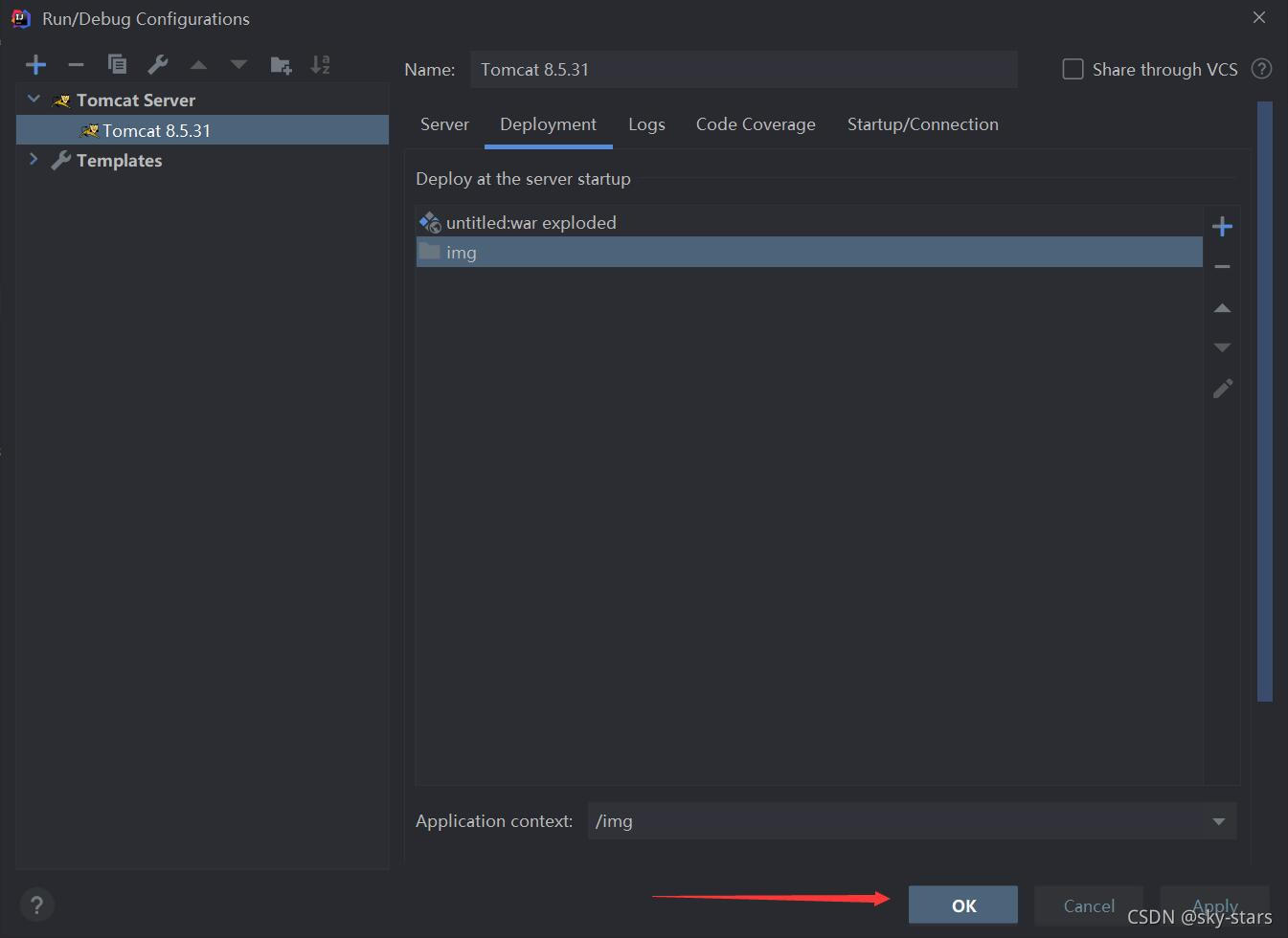This screenshot has height=938, width=1288.
Task: Open edit templates wrench icon
Action: click(x=158, y=64)
